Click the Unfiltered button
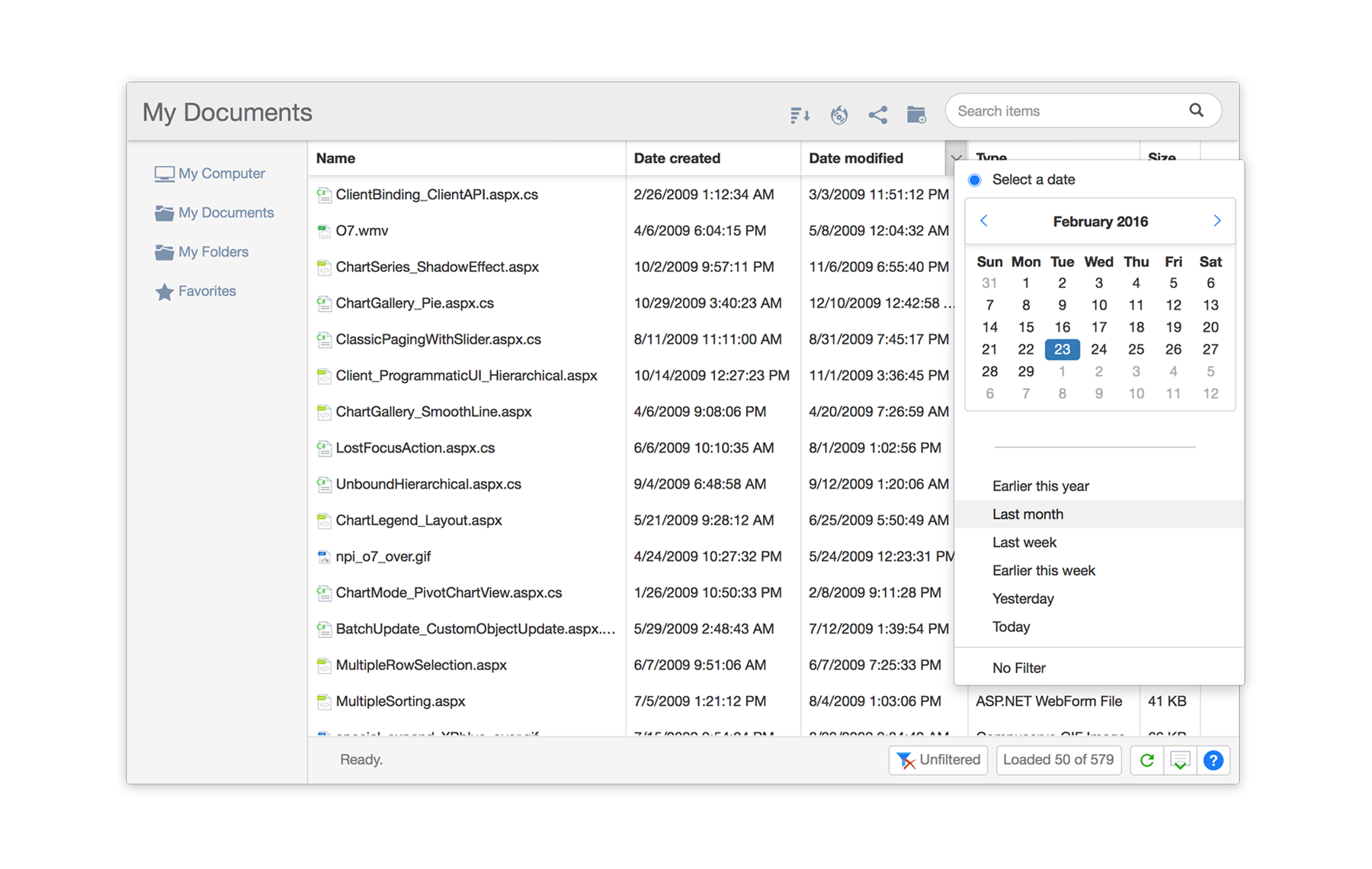The height and width of the screenshot is (869, 1372). tap(938, 760)
